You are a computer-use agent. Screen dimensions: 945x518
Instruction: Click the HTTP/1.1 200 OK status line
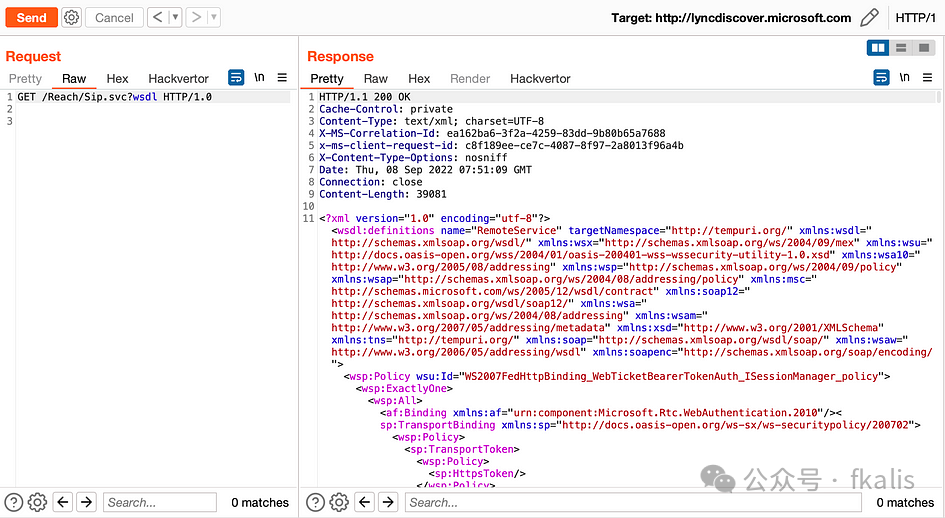click(x=365, y=96)
